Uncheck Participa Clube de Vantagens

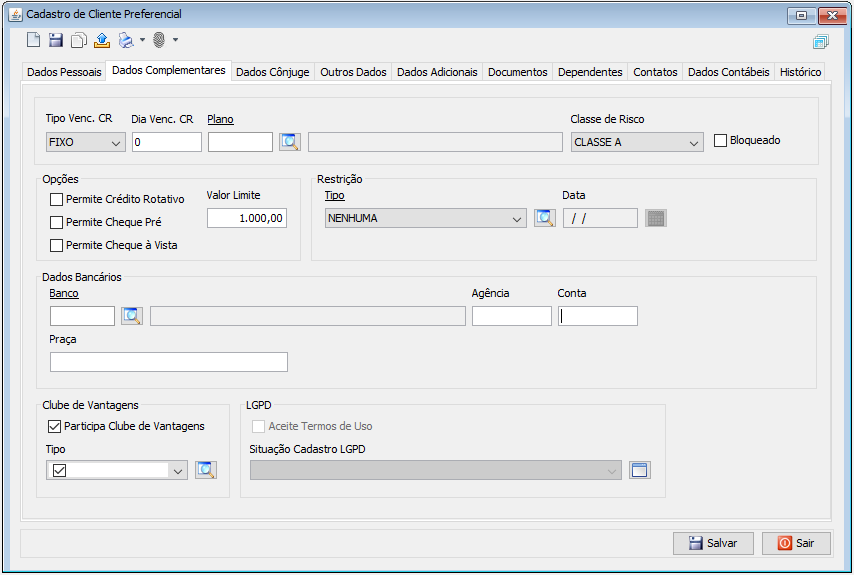(55, 426)
